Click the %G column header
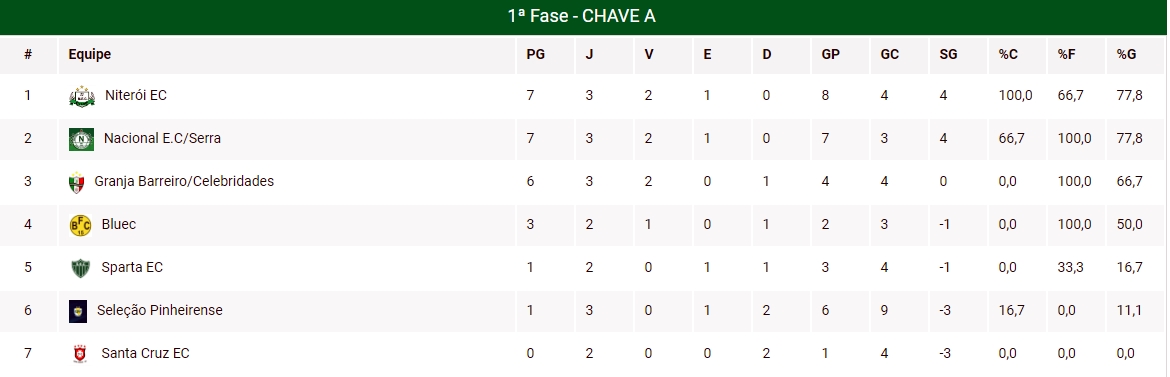Screen dimensions: 1170x377 point(1126,54)
